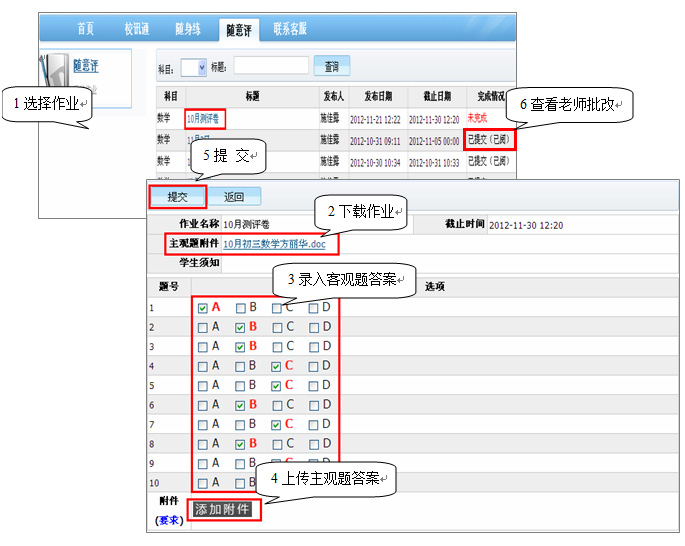Click the 标题 search input field
The height and width of the screenshot is (546, 685).
click(270, 66)
